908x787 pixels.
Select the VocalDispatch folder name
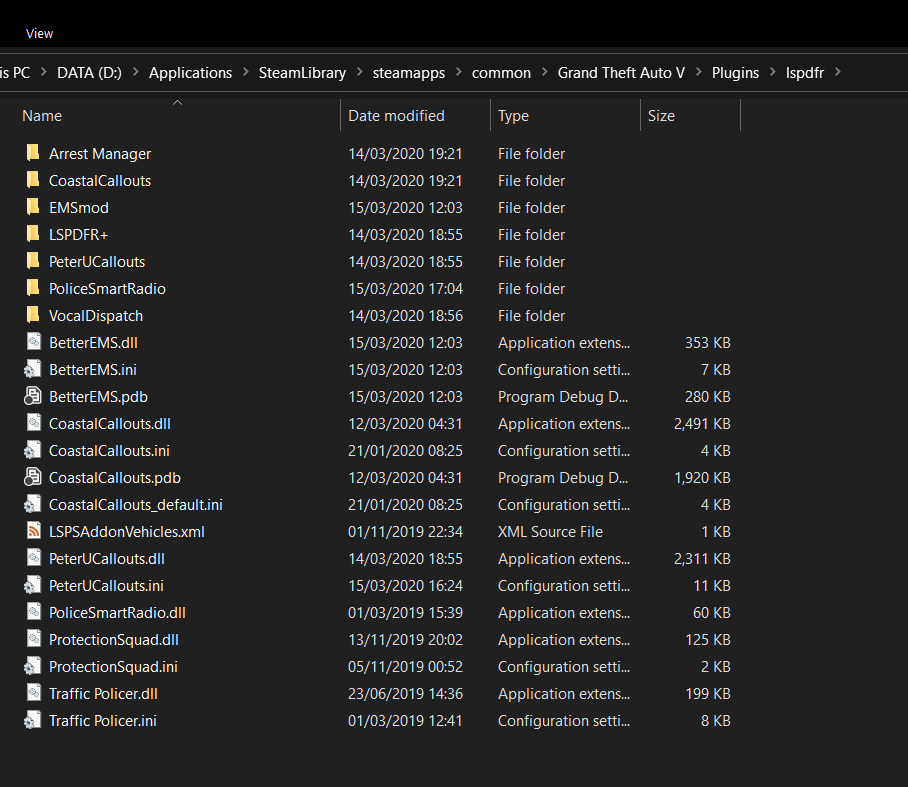96,316
